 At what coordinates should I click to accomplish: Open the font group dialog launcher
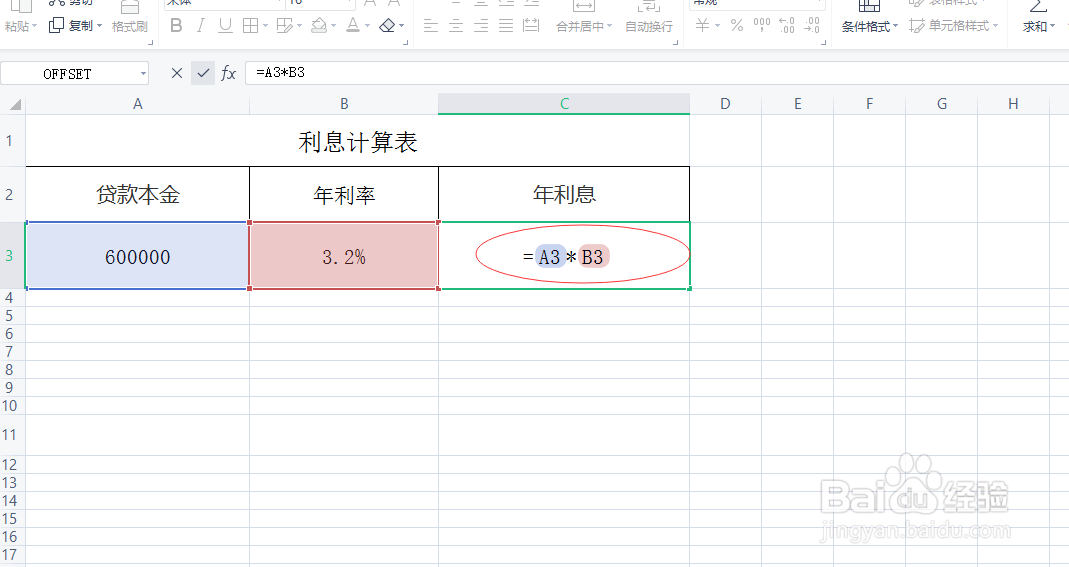pos(406,42)
